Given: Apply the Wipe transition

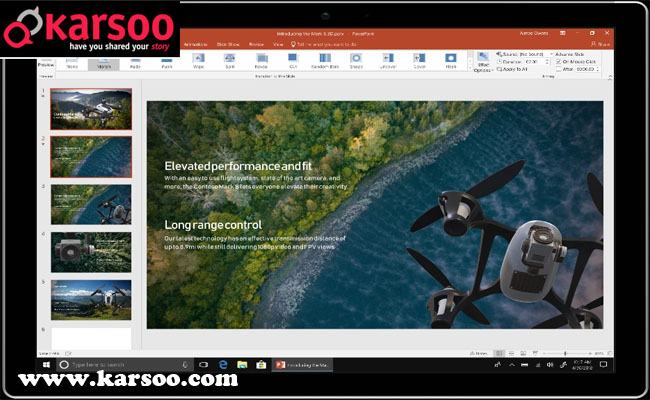Looking at the screenshot, I should 198,61.
